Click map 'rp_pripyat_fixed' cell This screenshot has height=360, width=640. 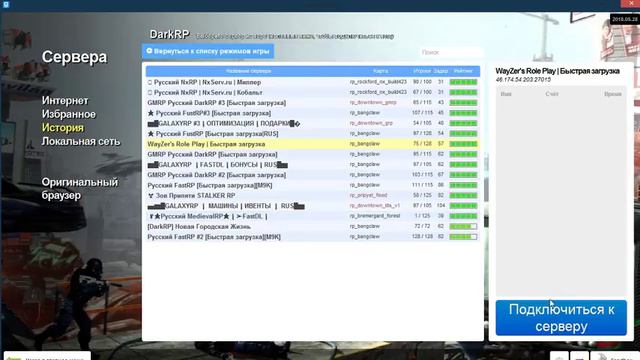tap(368, 196)
